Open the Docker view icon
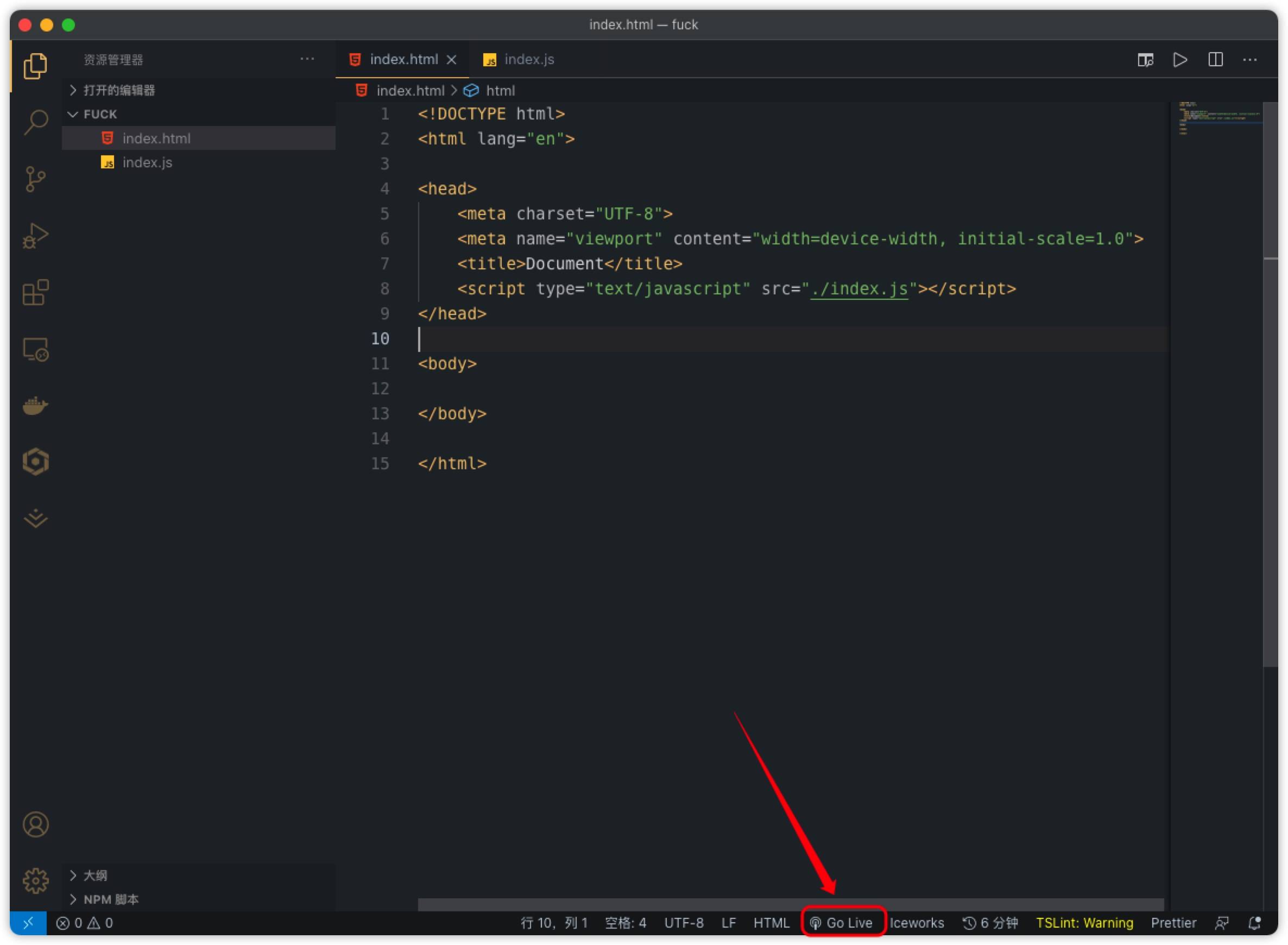This screenshot has height=945, width=1288. pyautogui.click(x=35, y=406)
